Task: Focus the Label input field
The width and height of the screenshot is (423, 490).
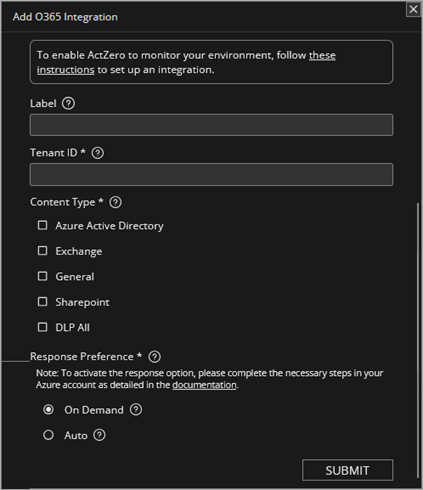Action: coord(211,125)
